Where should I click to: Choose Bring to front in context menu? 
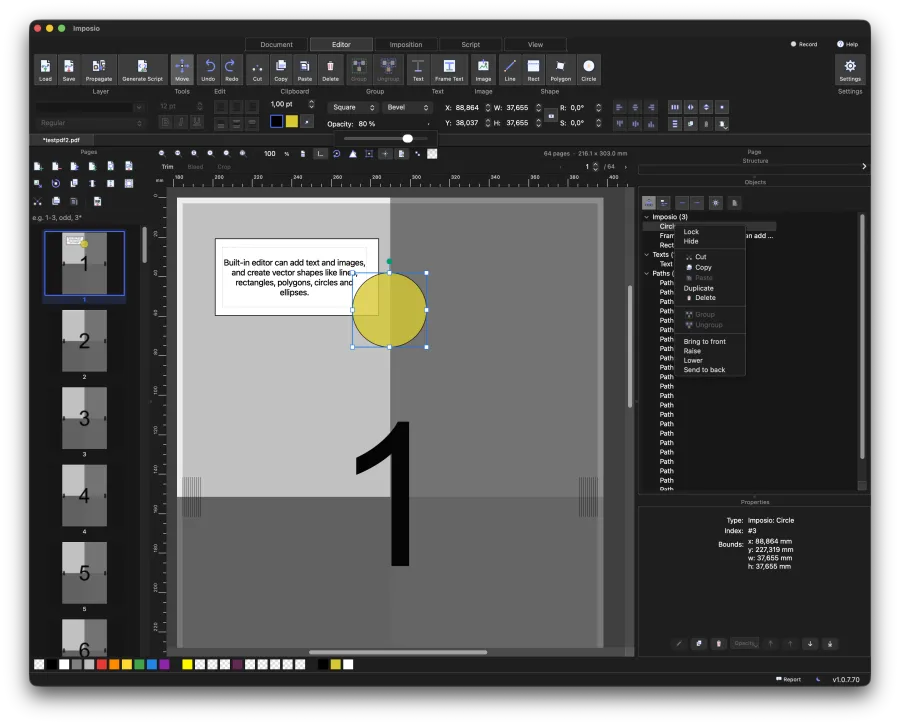point(704,342)
